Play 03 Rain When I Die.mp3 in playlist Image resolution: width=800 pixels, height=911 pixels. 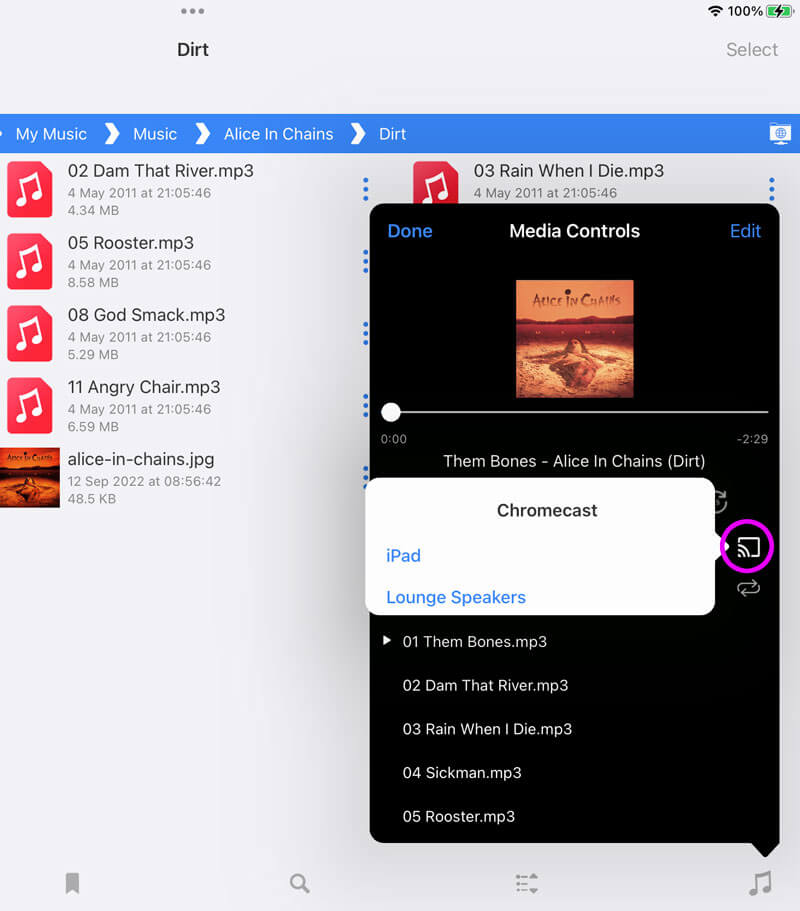click(487, 729)
